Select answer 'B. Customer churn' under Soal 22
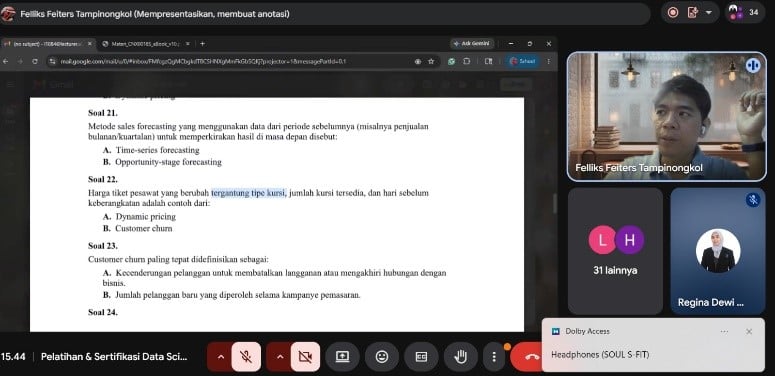 click(x=137, y=229)
